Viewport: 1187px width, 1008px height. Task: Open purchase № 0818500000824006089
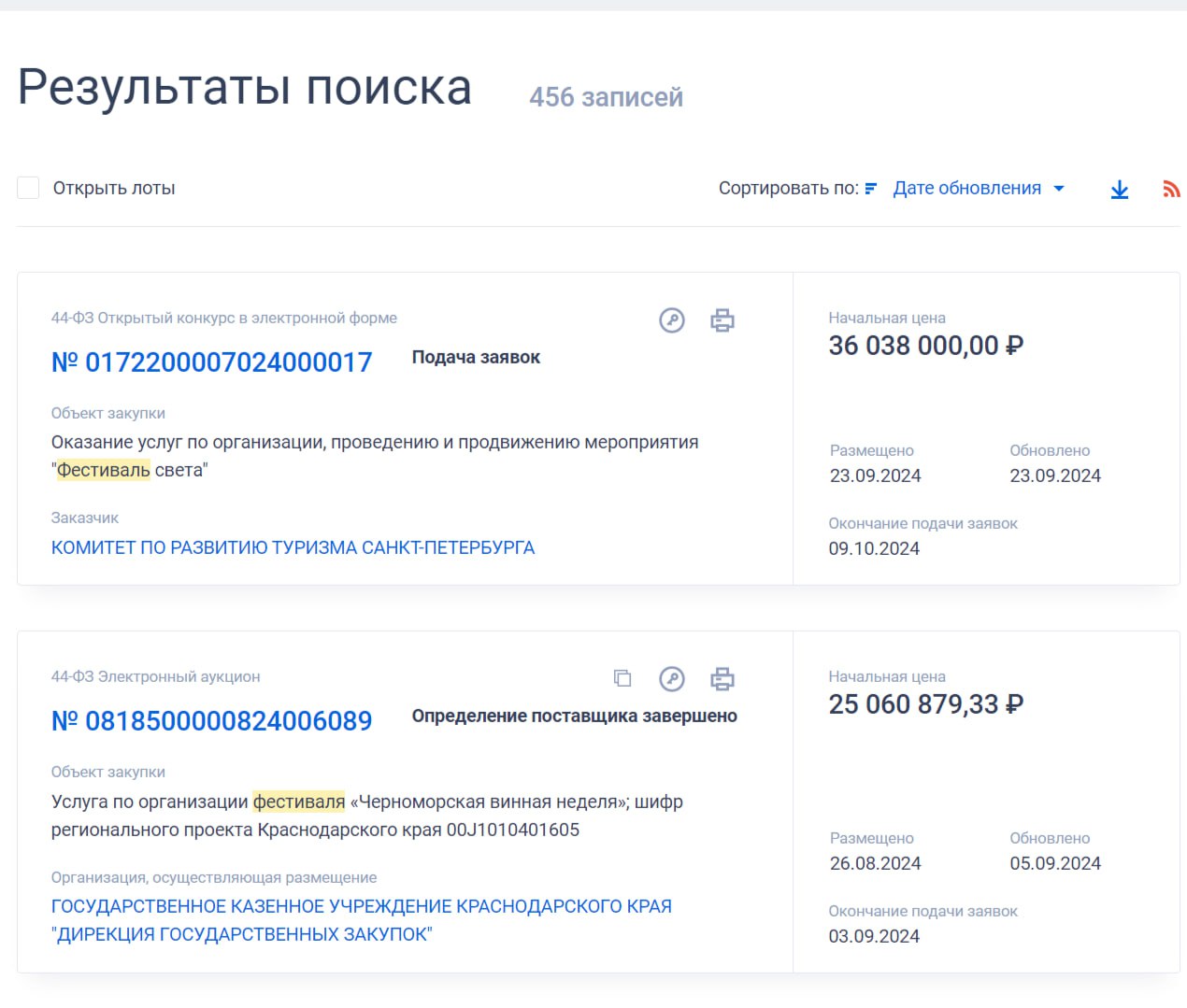211,721
